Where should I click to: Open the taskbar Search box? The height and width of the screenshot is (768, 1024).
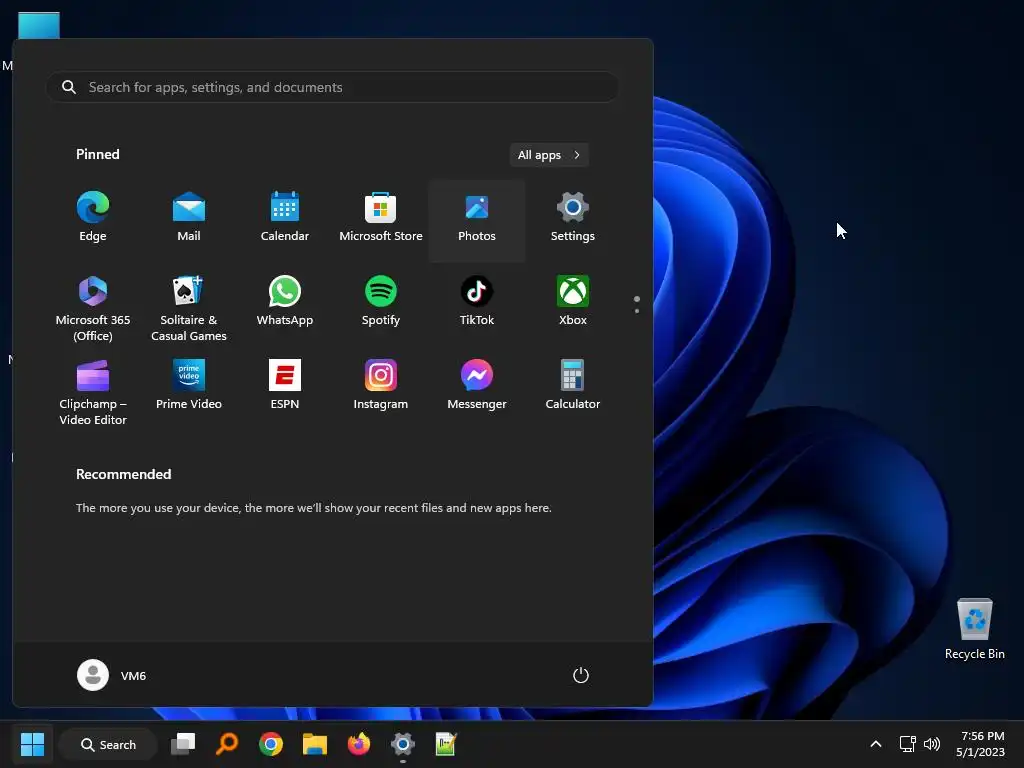(108, 744)
